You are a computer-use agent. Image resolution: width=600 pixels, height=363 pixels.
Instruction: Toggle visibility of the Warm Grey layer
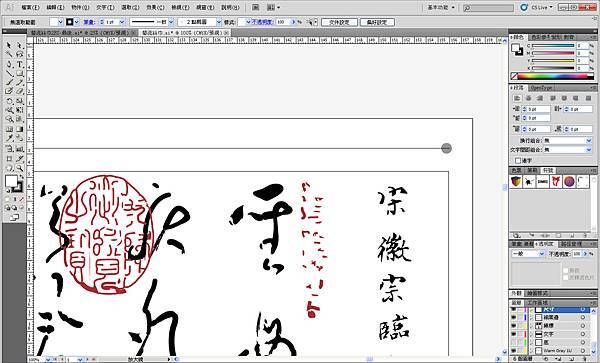(514, 350)
